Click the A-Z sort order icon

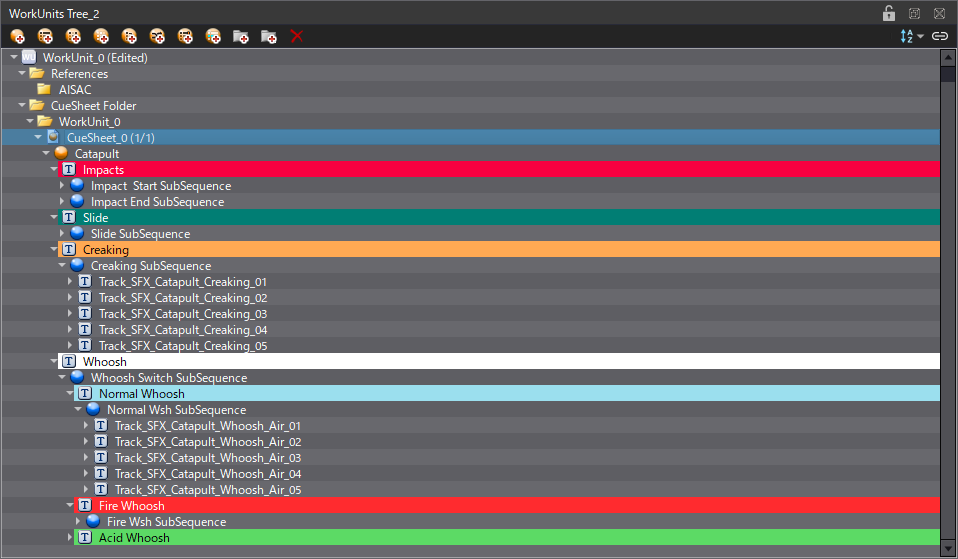907,37
